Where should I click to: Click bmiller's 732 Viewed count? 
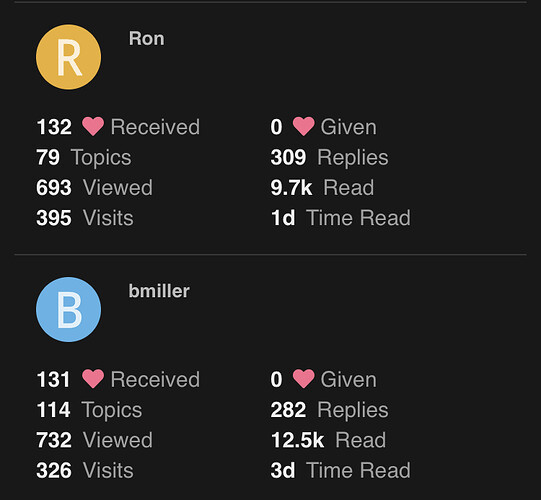[x=95, y=440]
